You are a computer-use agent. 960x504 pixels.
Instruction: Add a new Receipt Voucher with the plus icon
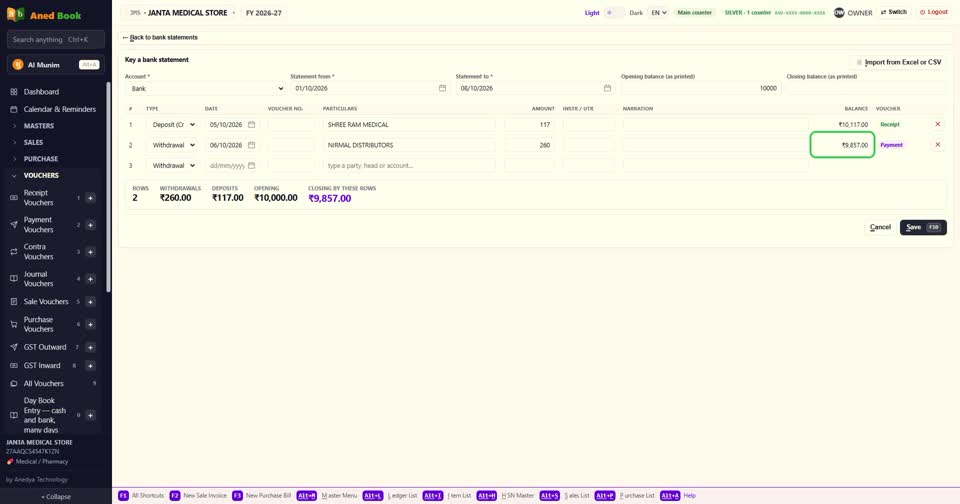(90, 198)
